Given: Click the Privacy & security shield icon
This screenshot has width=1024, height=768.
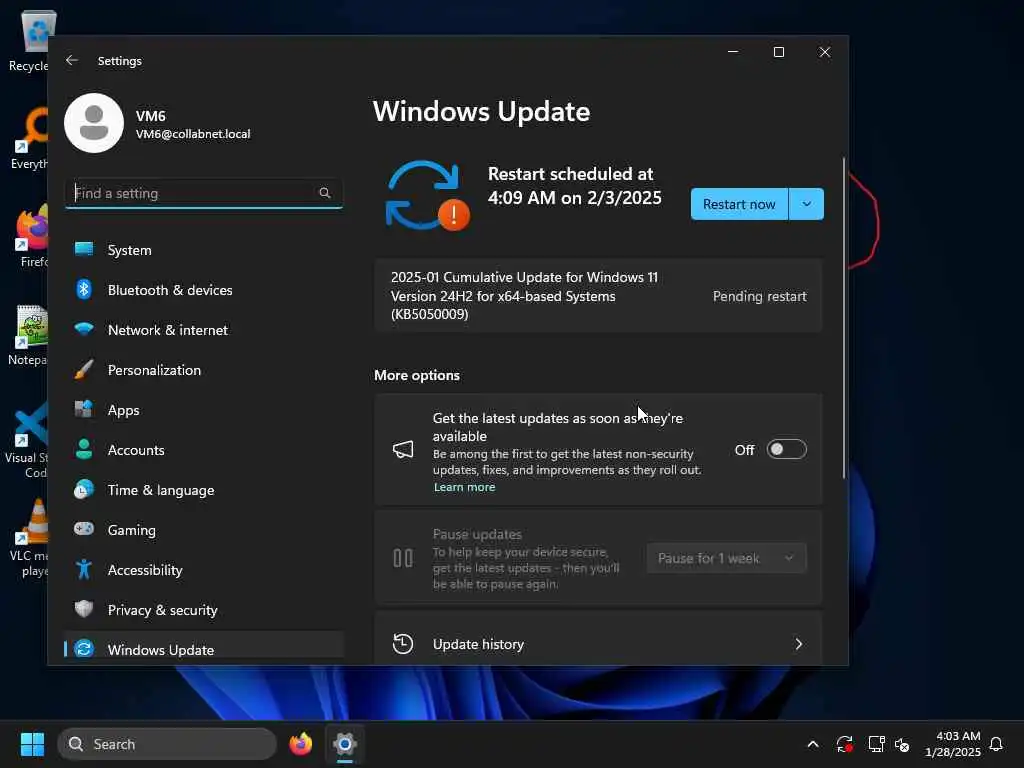Looking at the screenshot, I should click(84, 609).
